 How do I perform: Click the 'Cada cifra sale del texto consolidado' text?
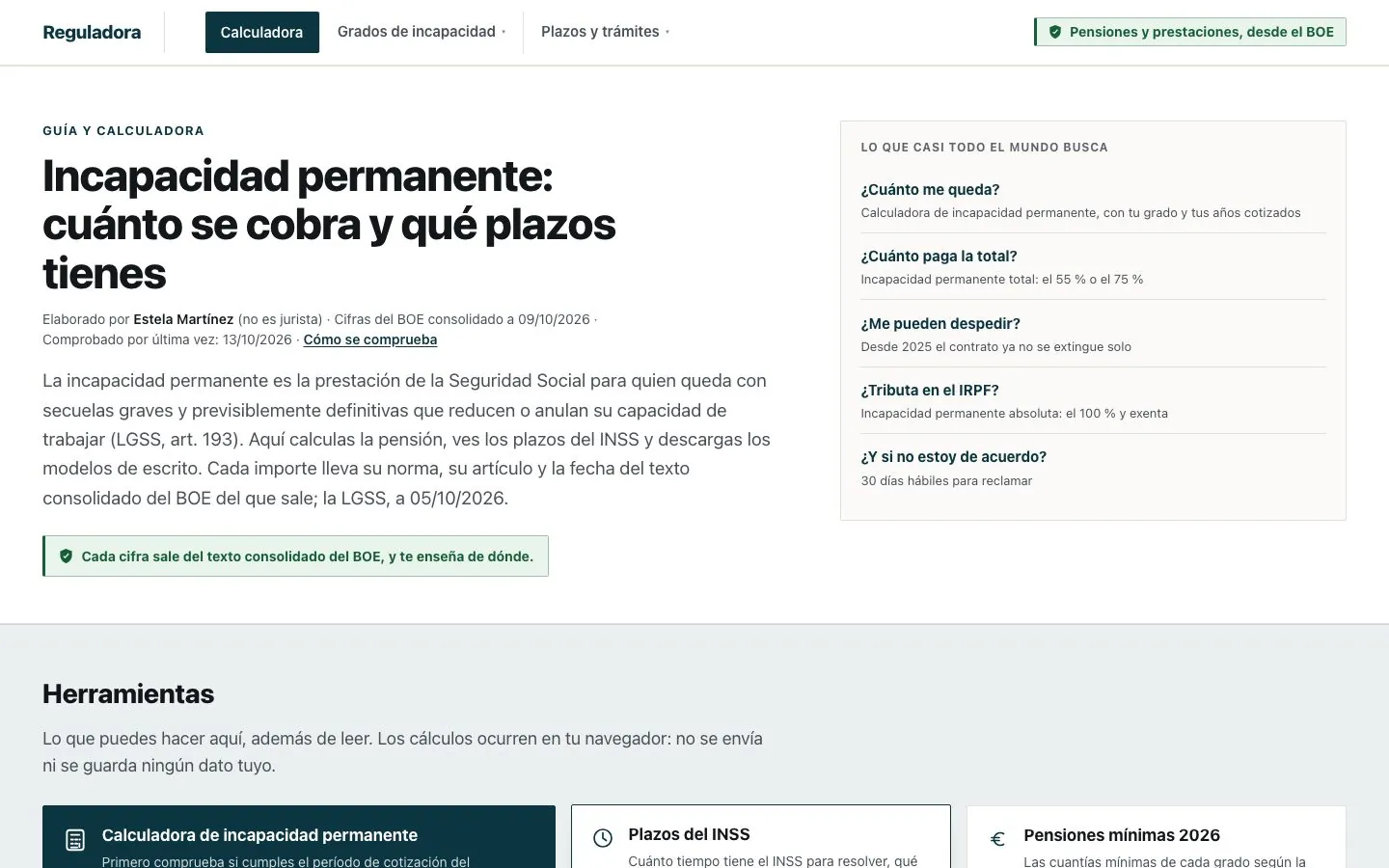pos(308,556)
